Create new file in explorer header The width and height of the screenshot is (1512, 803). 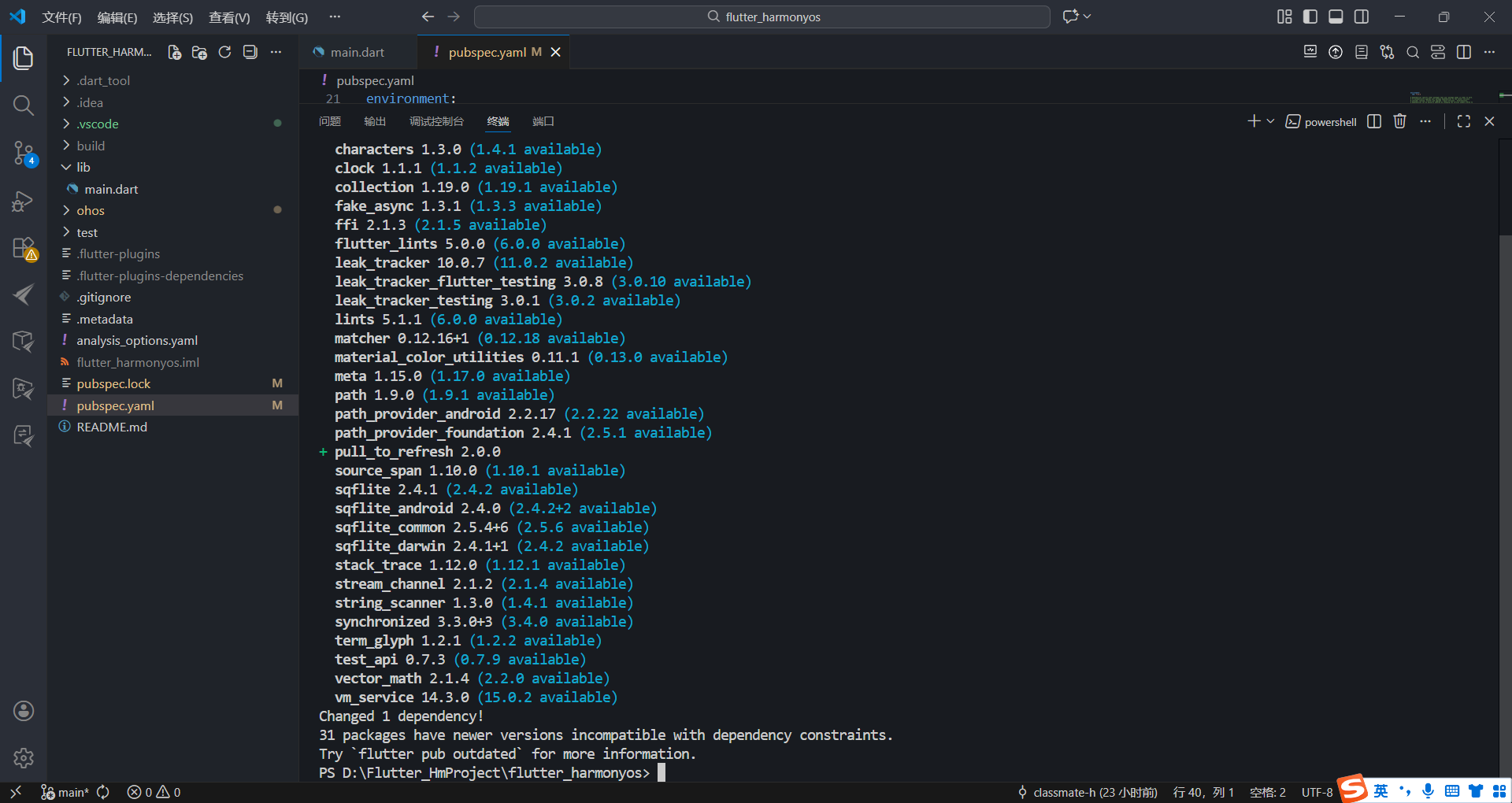coord(175,52)
